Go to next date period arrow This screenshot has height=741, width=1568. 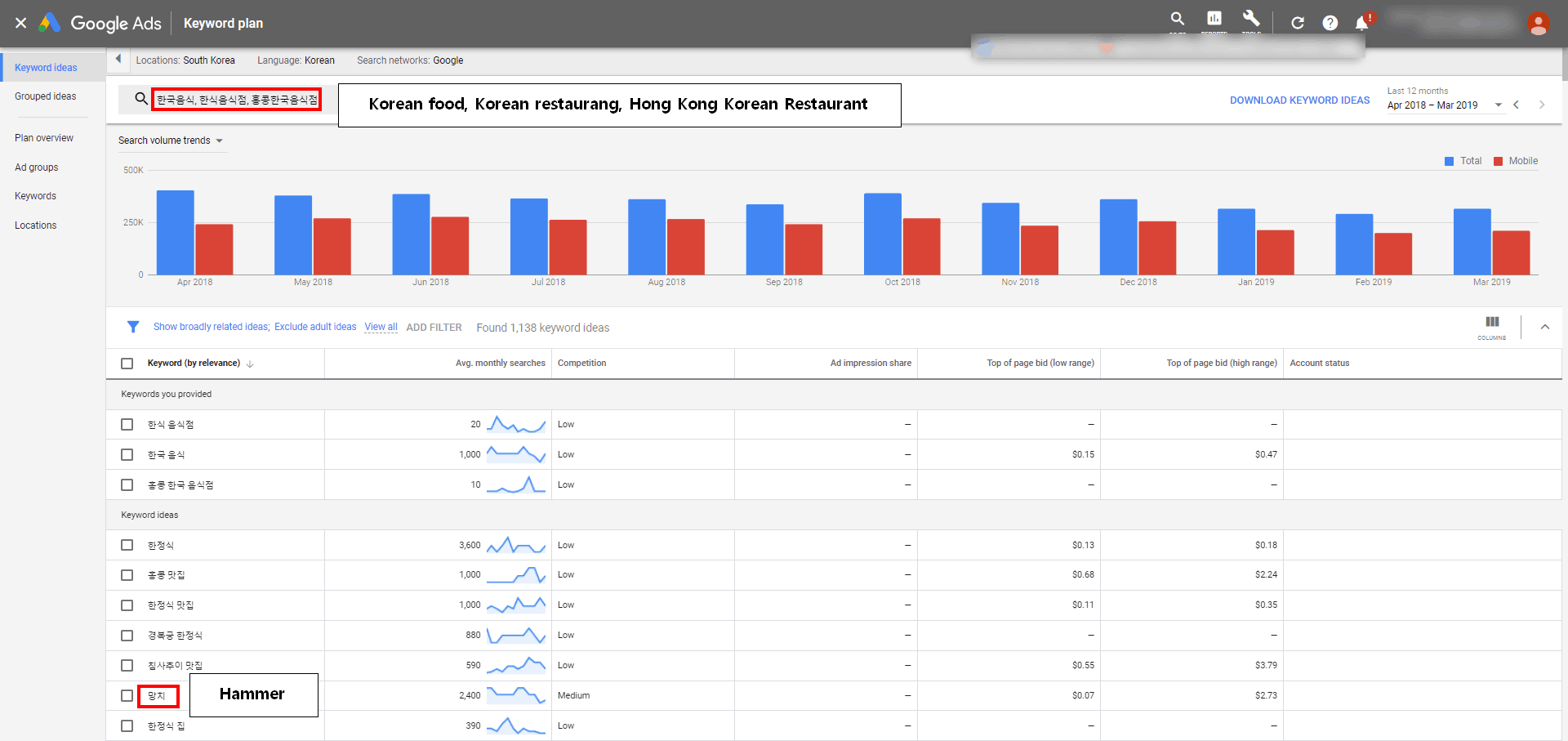point(1542,105)
